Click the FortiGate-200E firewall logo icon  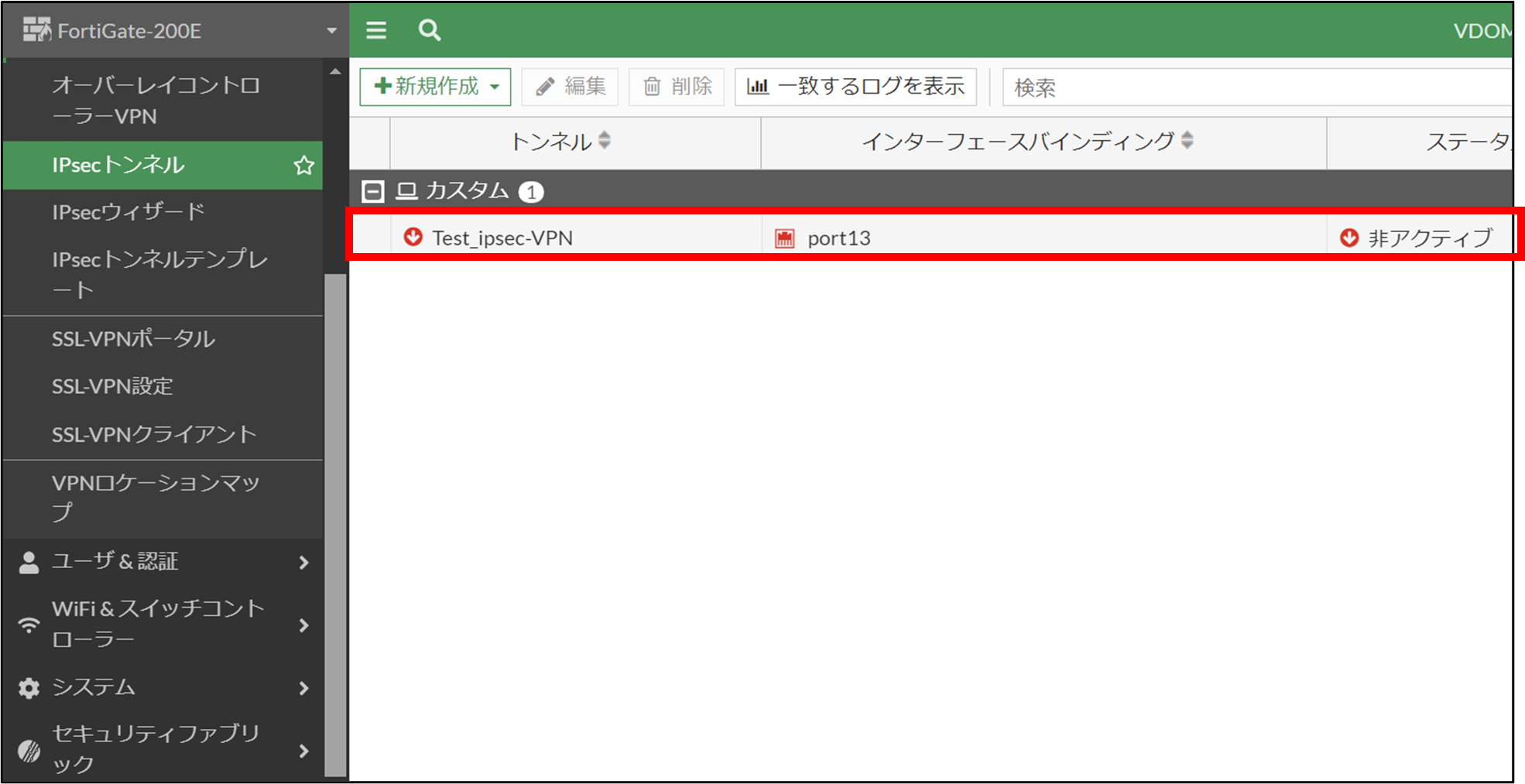36,30
